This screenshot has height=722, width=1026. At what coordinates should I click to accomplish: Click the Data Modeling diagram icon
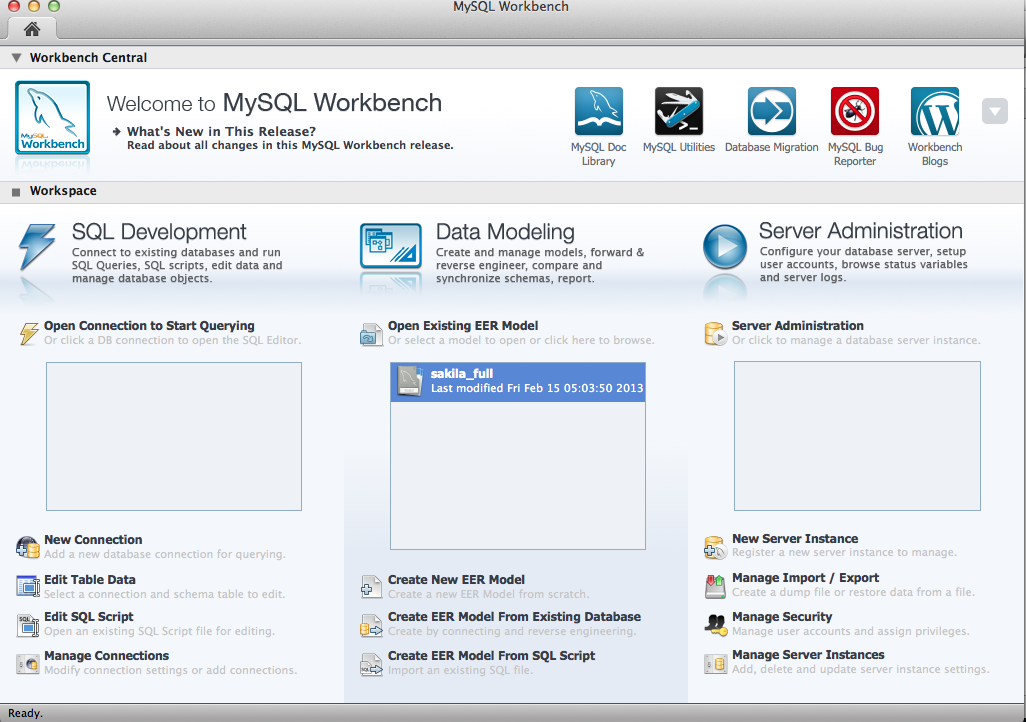391,245
